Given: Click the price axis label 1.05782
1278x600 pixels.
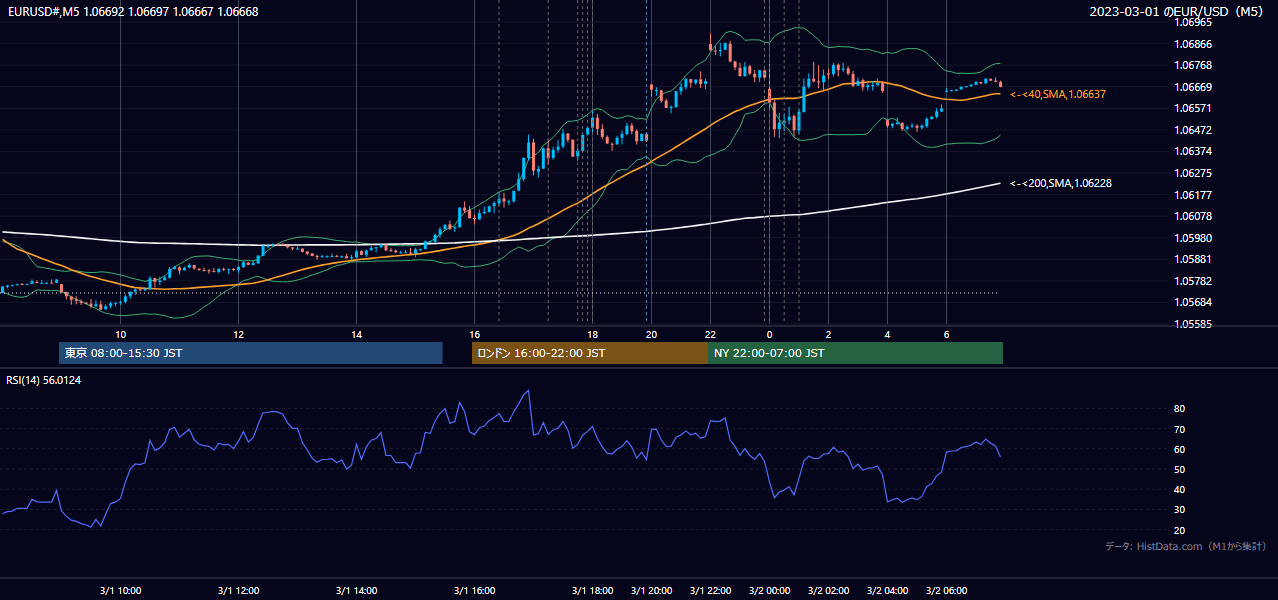Looking at the screenshot, I should click(1193, 281).
